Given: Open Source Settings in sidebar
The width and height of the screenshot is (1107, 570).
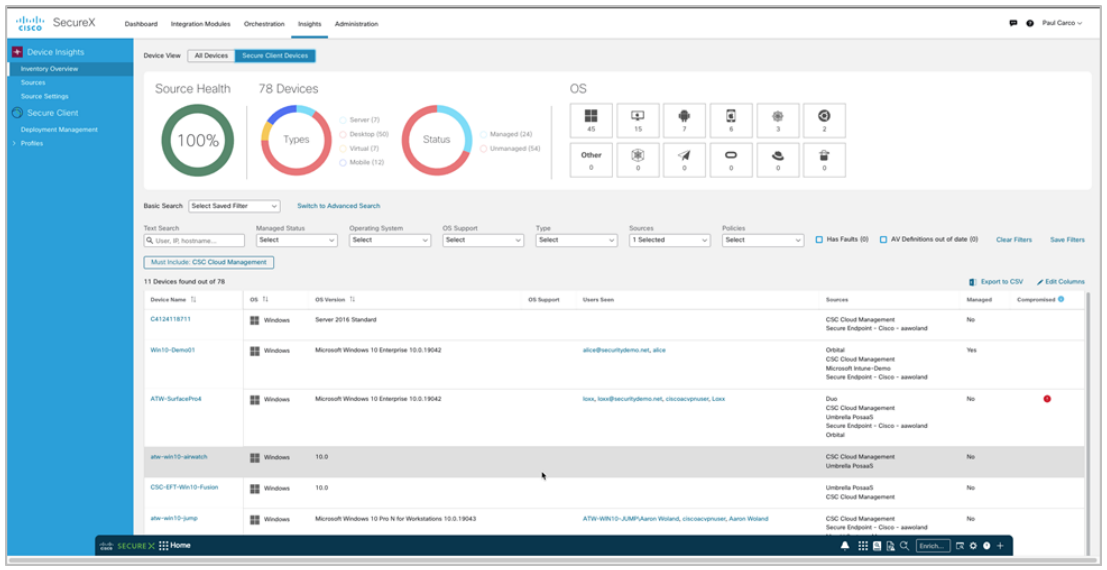Looking at the screenshot, I should click(x=44, y=96).
